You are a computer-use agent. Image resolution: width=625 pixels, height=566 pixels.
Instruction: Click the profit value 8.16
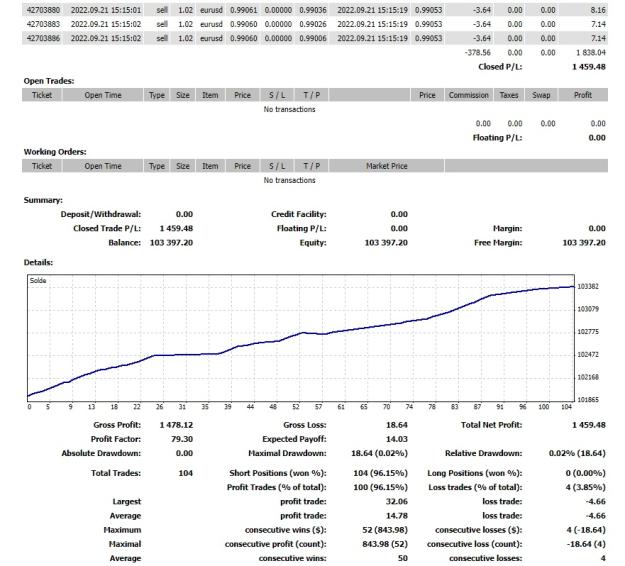tap(598, 10)
